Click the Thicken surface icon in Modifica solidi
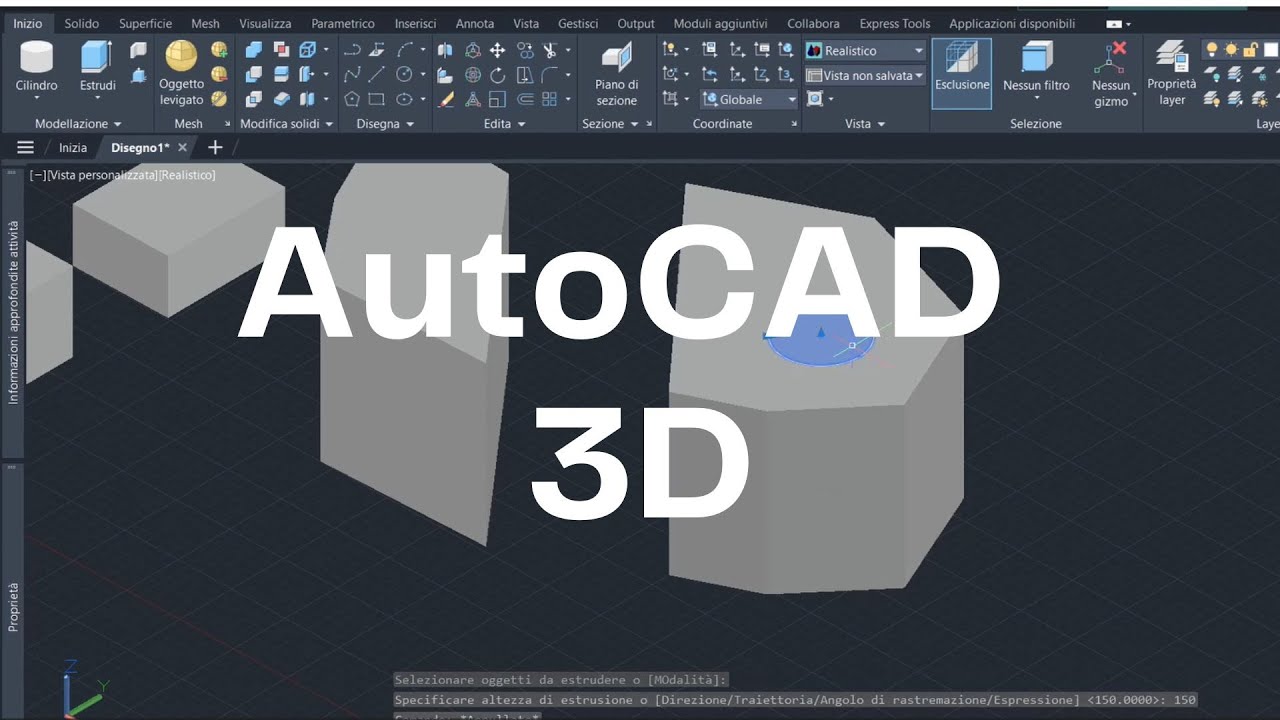 pyautogui.click(x=282, y=98)
